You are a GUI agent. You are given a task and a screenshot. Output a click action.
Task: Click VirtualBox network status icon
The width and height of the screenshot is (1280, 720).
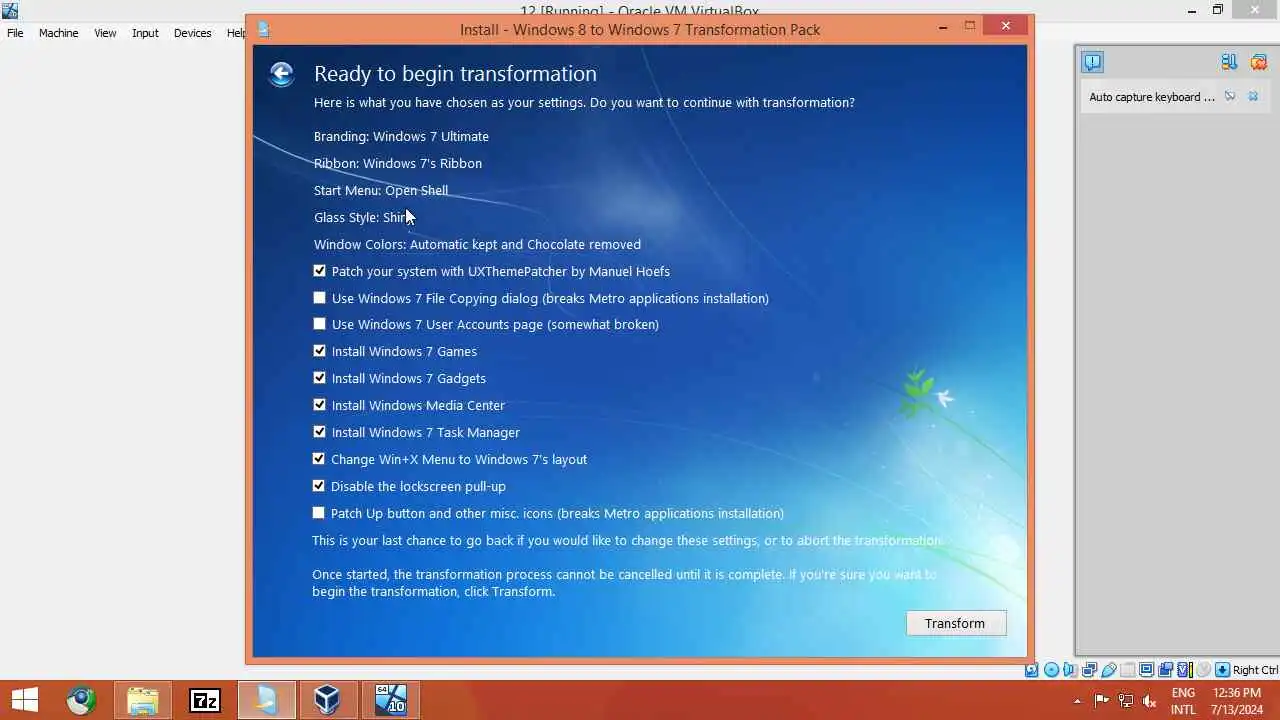tap(1089, 670)
